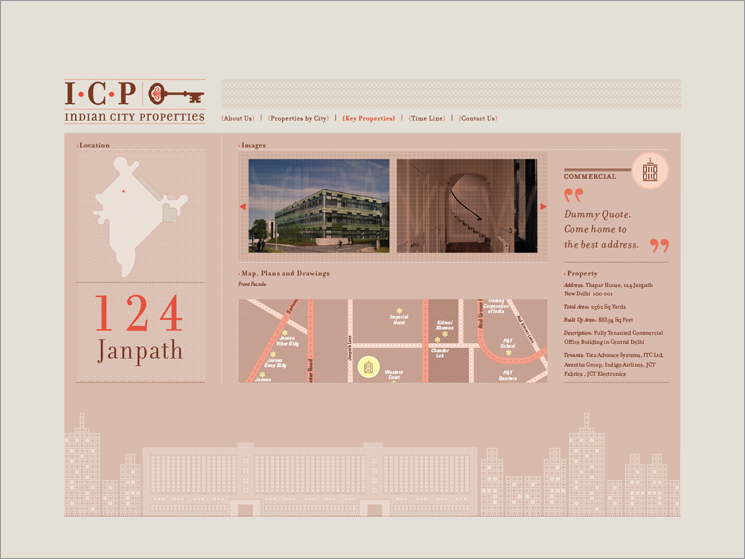Click the red dot on India map
Screen dimensions: 745x559
click(x=124, y=191)
